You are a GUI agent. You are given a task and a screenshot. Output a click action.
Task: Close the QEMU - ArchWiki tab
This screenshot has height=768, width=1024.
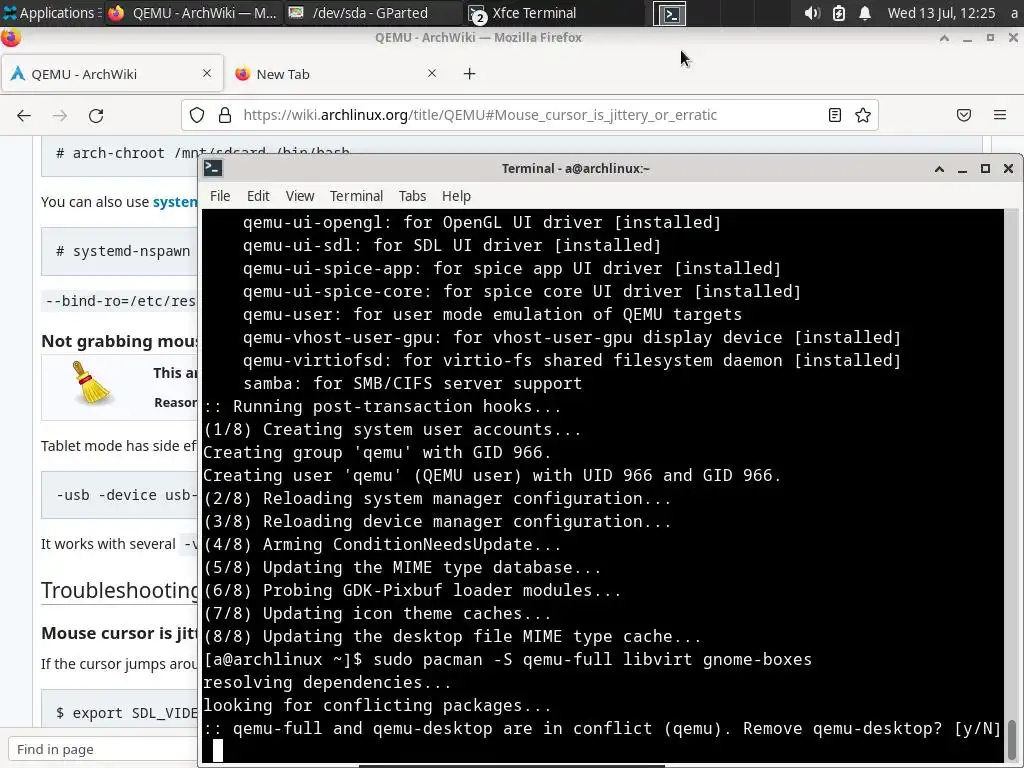207,73
